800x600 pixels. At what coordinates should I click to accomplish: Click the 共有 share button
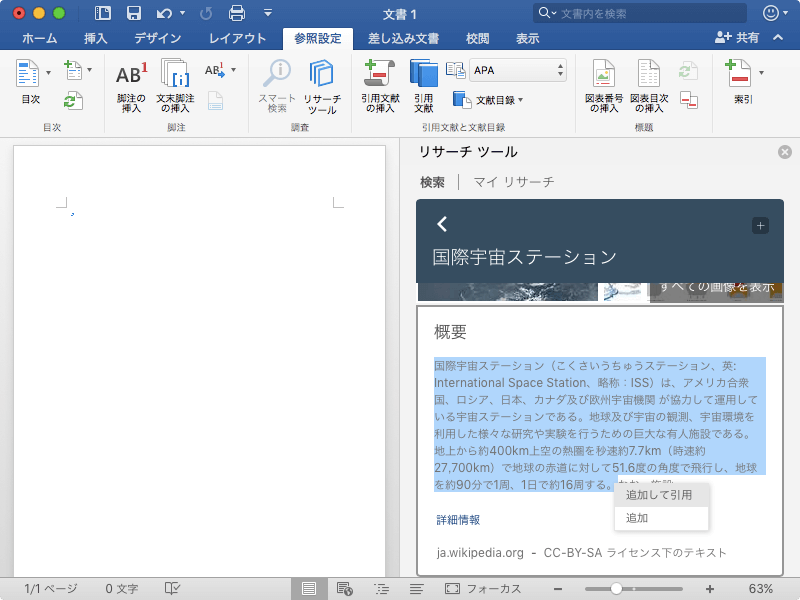click(x=737, y=37)
